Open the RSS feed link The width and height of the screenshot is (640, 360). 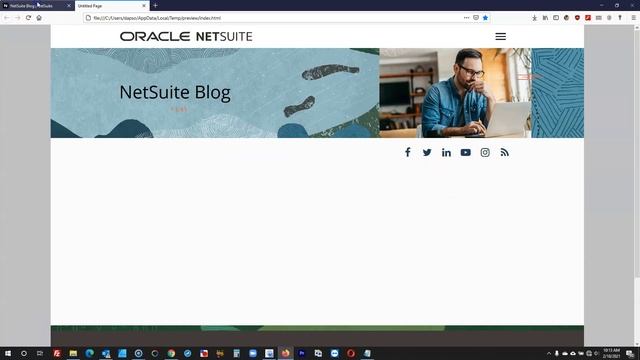click(x=504, y=152)
